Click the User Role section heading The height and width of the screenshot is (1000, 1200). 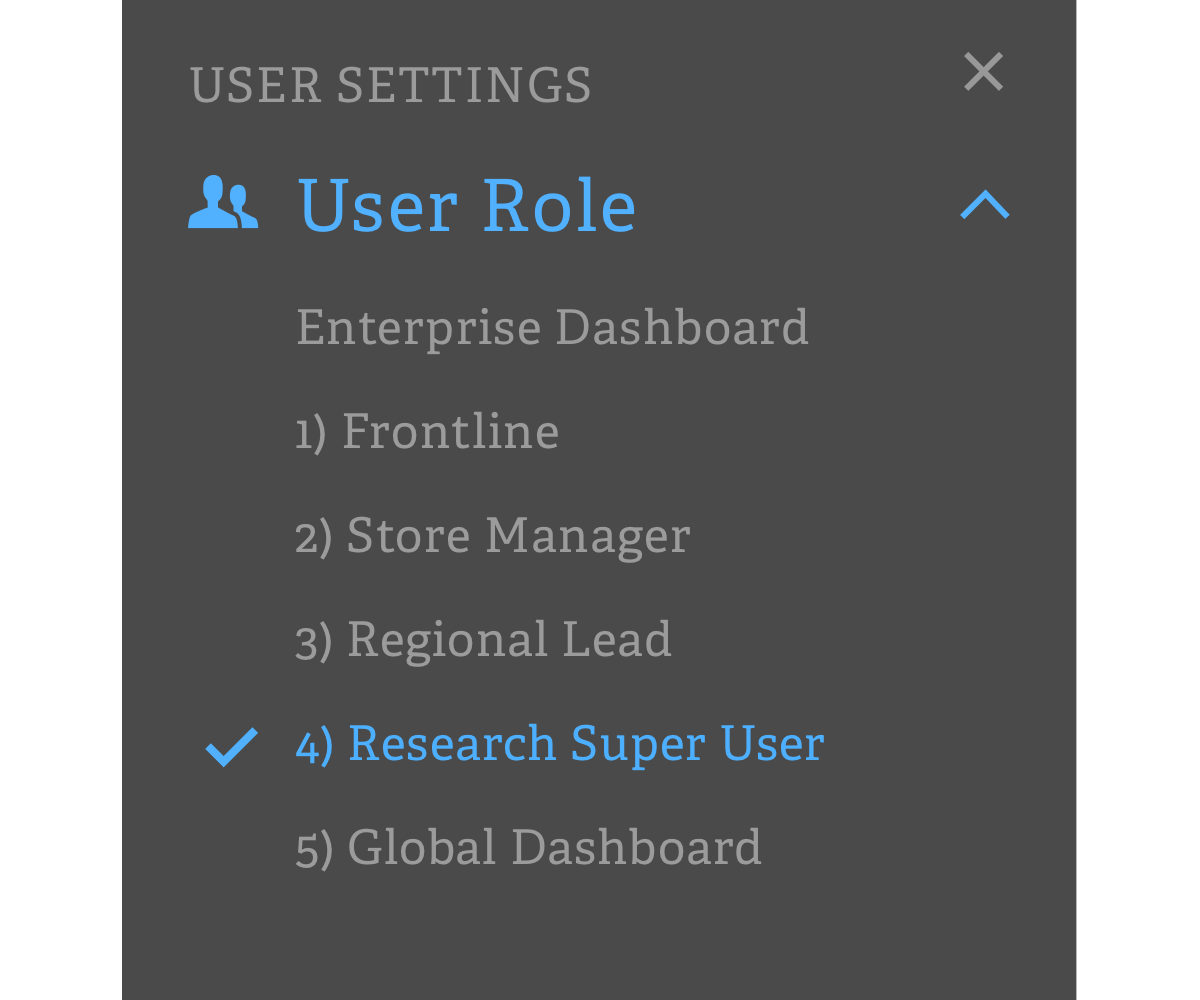click(x=467, y=206)
